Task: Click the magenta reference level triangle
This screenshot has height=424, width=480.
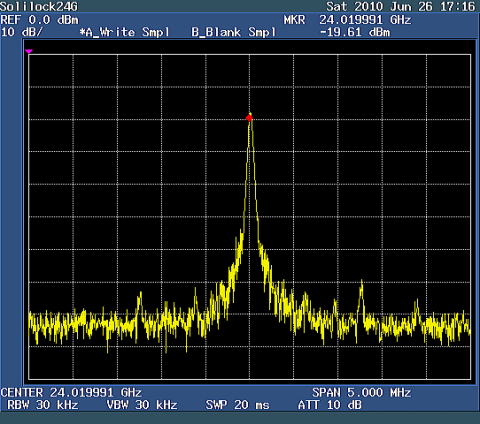Action: (29, 51)
